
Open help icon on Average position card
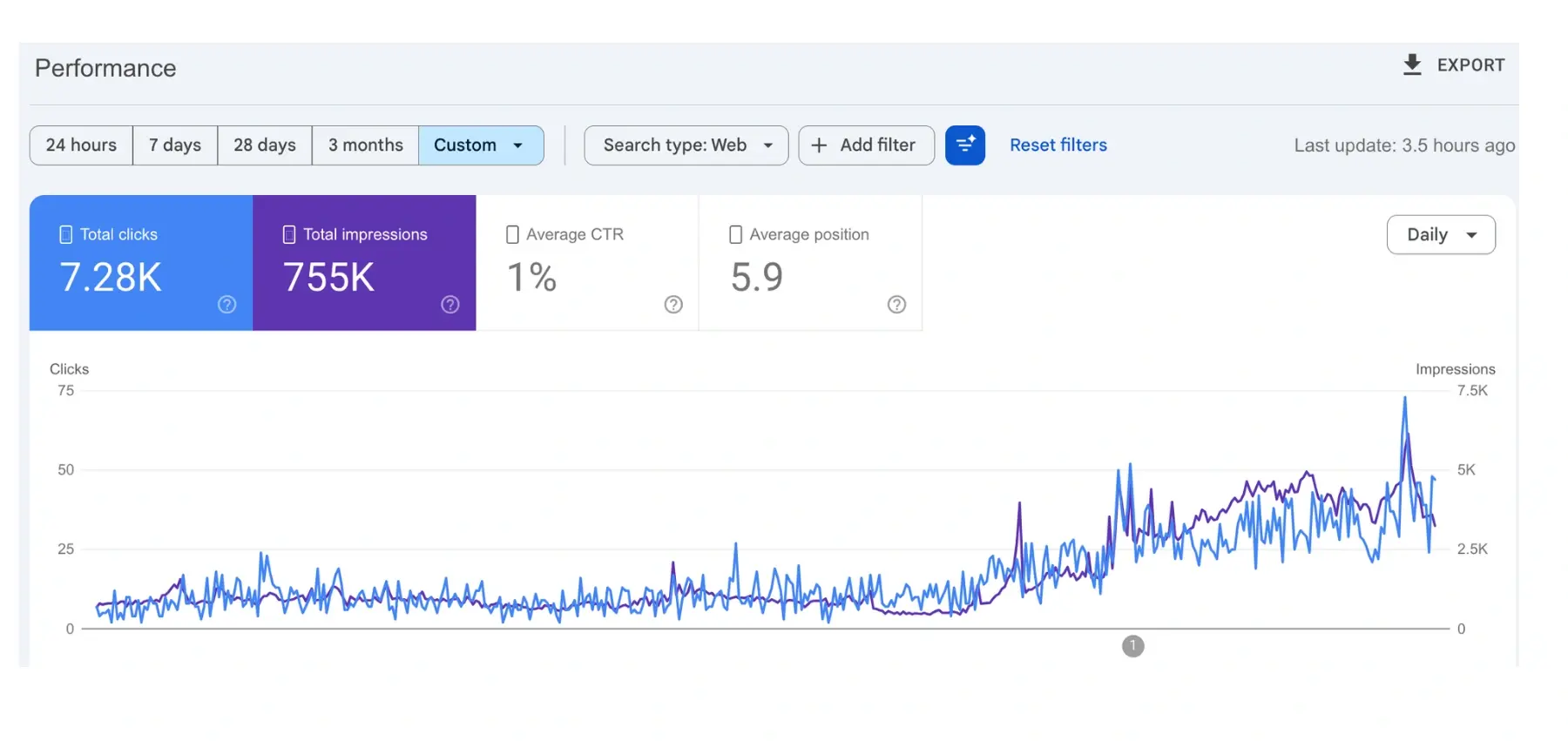(896, 304)
